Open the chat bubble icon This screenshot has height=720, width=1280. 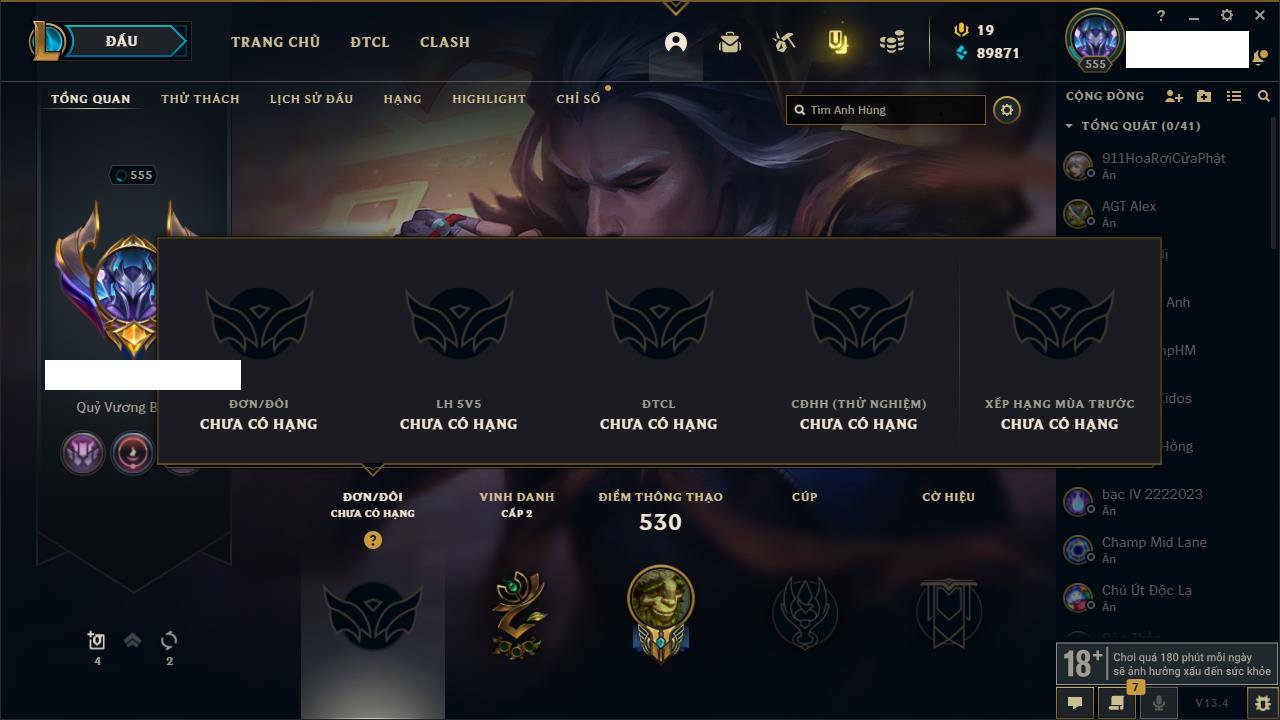[1075, 703]
